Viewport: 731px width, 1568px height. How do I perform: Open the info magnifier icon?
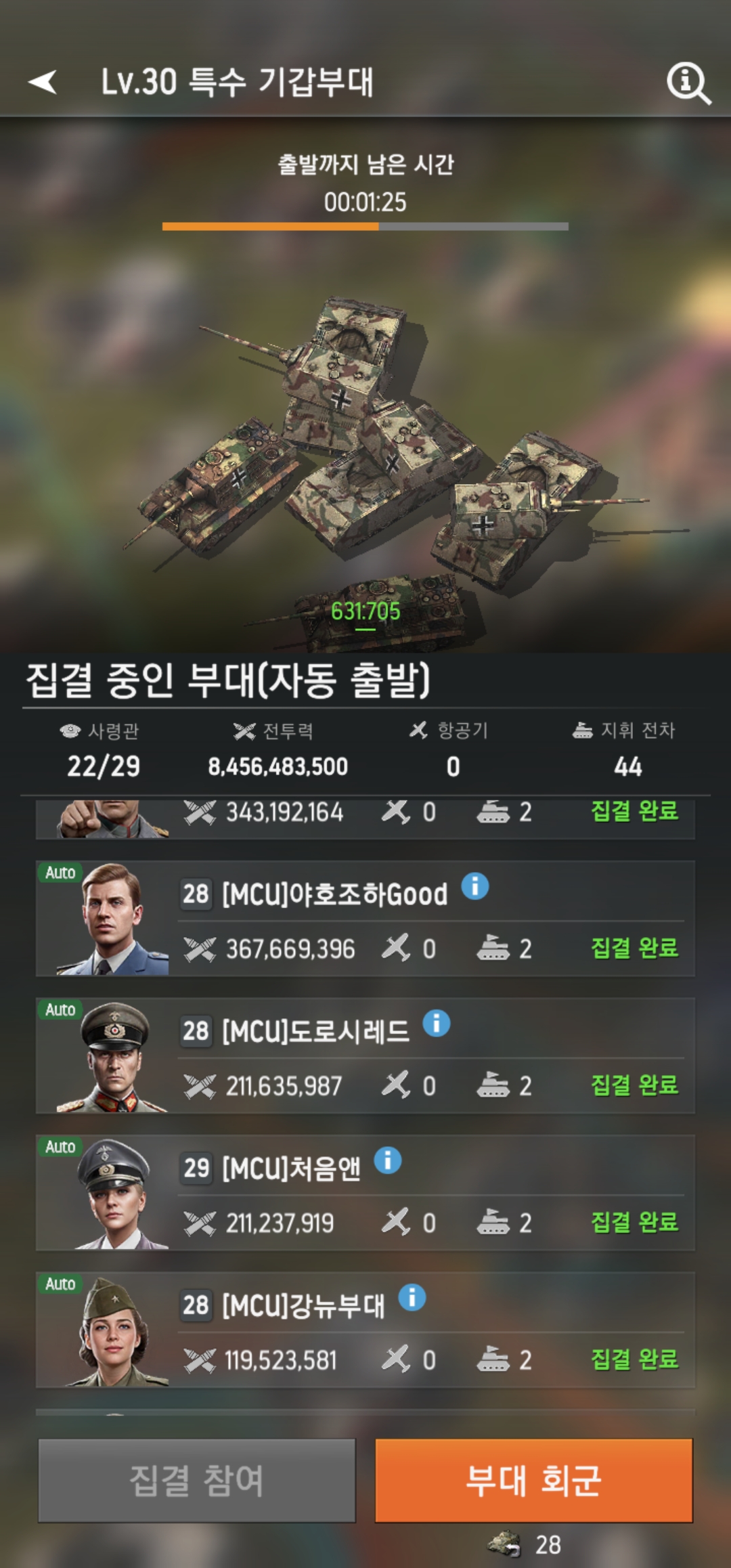tap(688, 83)
